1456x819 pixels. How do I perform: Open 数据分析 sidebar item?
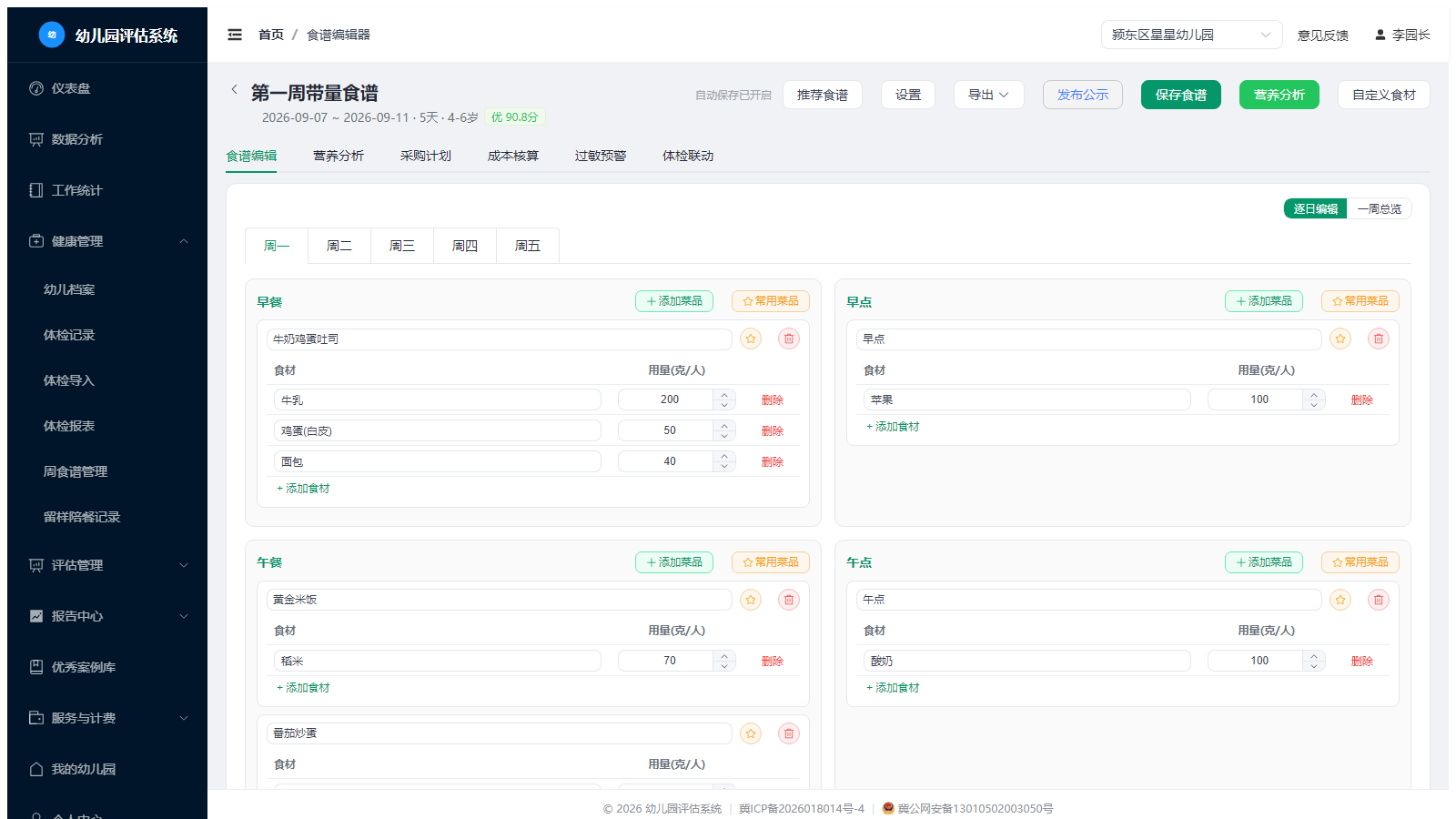[x=107, y=139]
